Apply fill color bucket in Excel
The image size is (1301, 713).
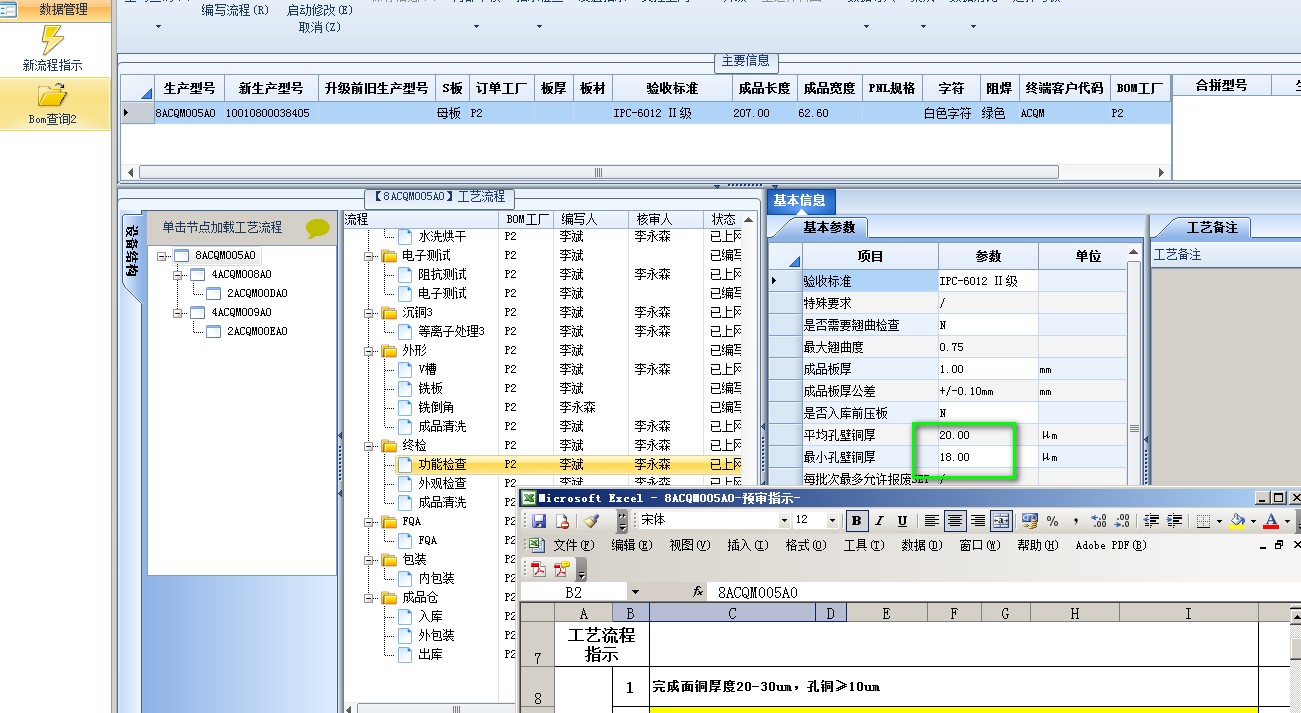(x=1238, y=521)
